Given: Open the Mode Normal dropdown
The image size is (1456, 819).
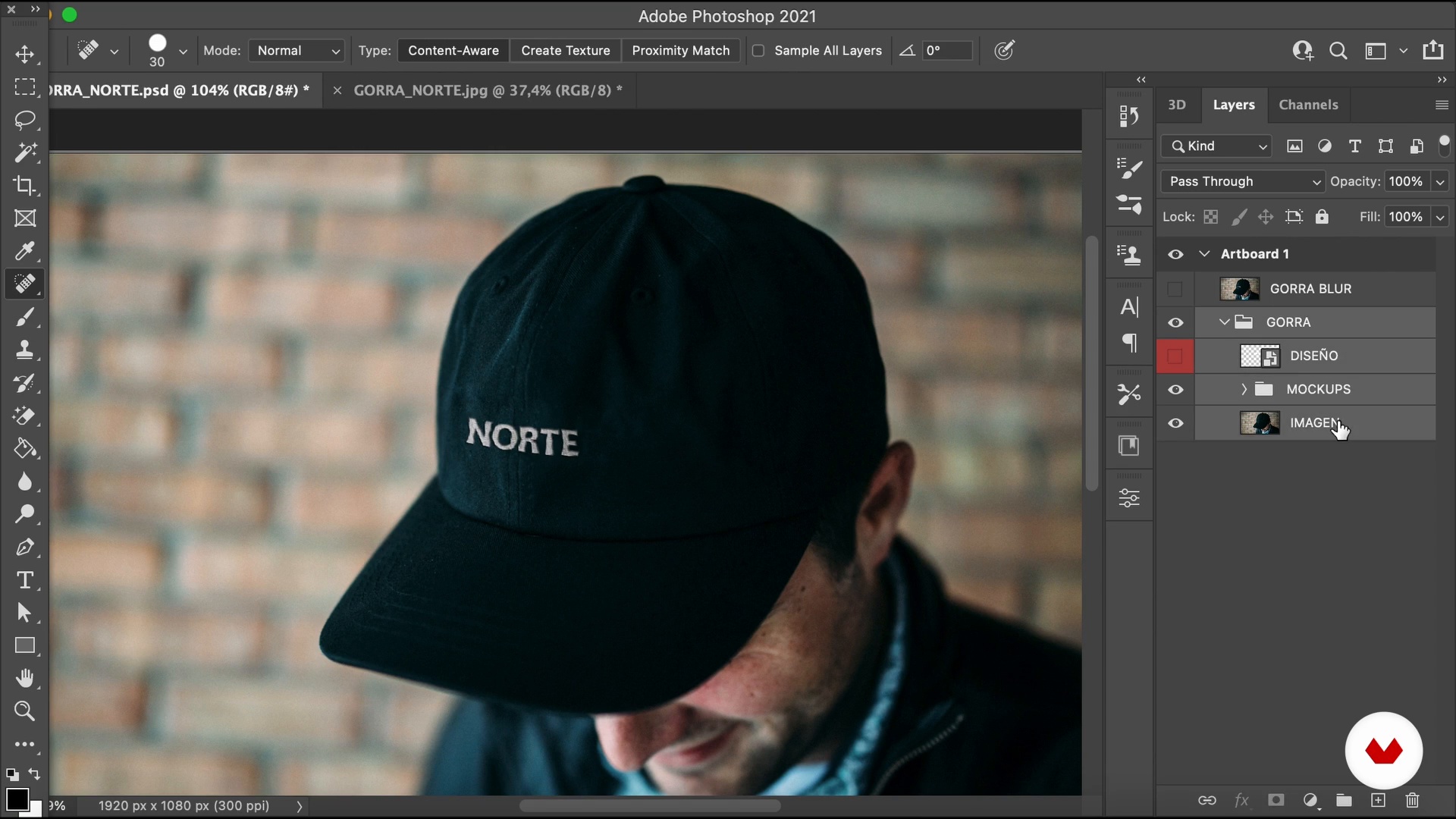Looking at the screenshot, I should (297, 51).
